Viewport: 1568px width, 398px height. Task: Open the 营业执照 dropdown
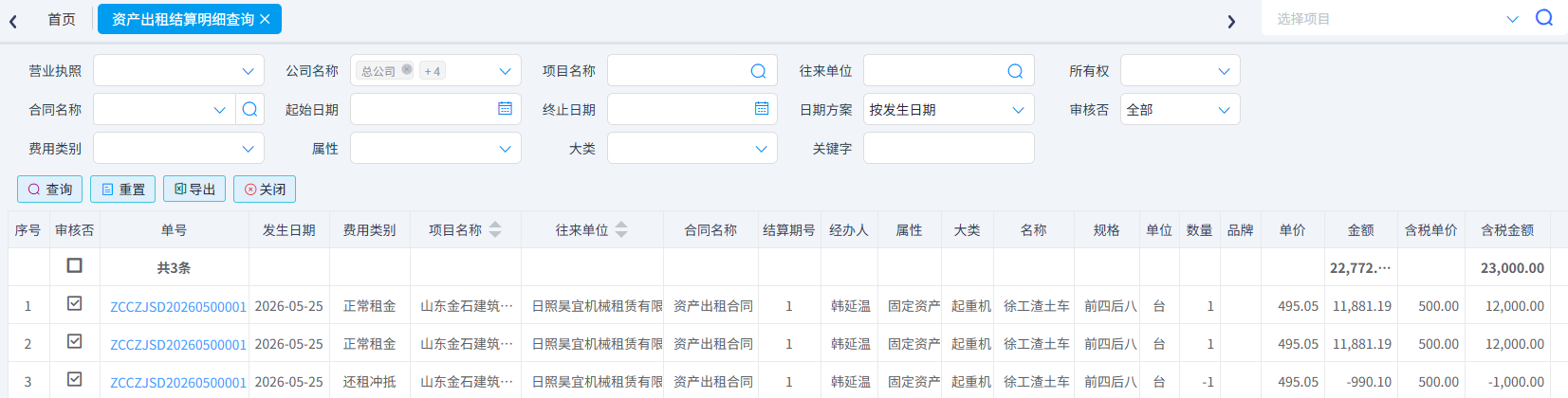pyautogui.click(x=178, y=71)
